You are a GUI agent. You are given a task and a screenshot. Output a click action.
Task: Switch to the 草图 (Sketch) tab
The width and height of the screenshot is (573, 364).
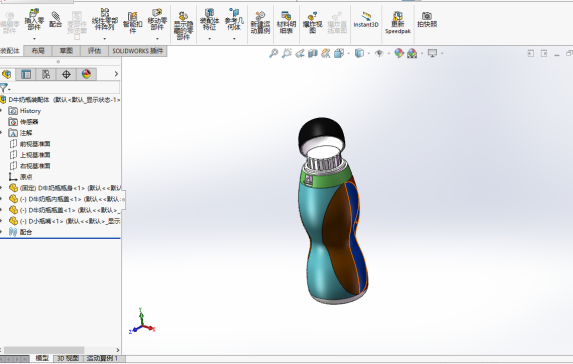(x=66, y=51)
